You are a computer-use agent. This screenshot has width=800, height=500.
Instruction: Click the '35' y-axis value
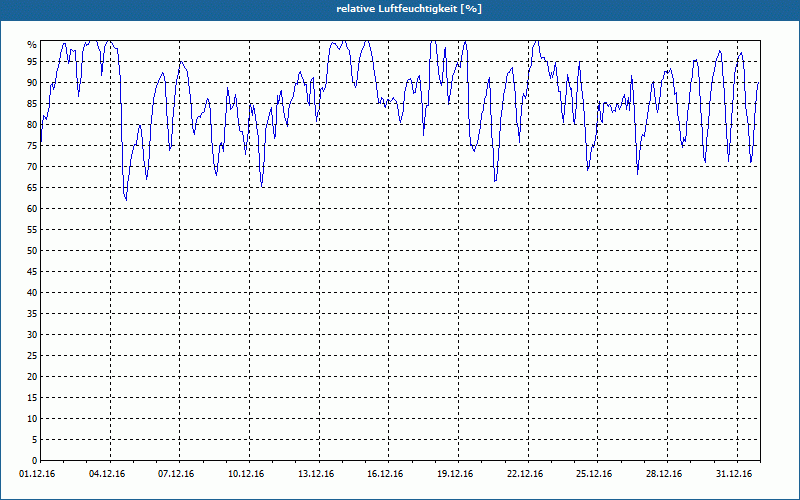[x=32, y=314]
